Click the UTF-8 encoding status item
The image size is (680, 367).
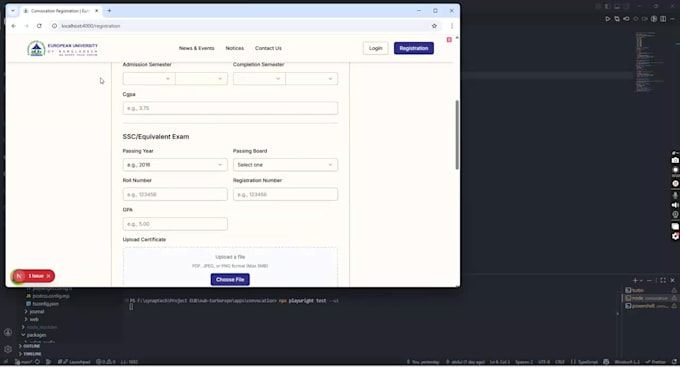(x=544, y=362)
